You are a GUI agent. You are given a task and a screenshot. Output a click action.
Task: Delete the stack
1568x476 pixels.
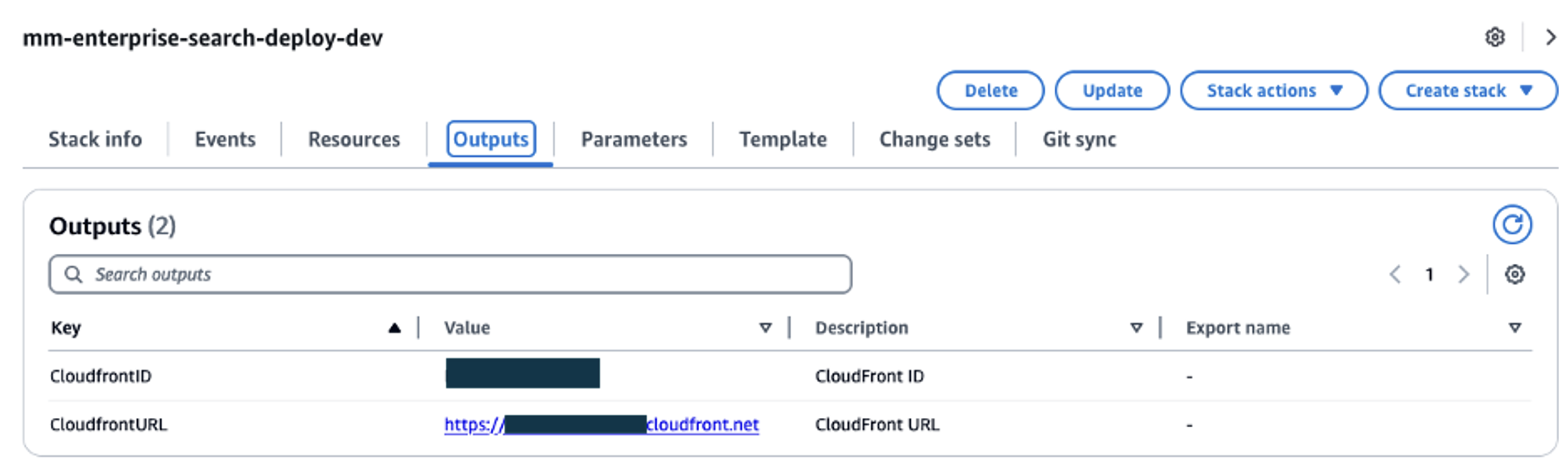[x=990, y=91]
